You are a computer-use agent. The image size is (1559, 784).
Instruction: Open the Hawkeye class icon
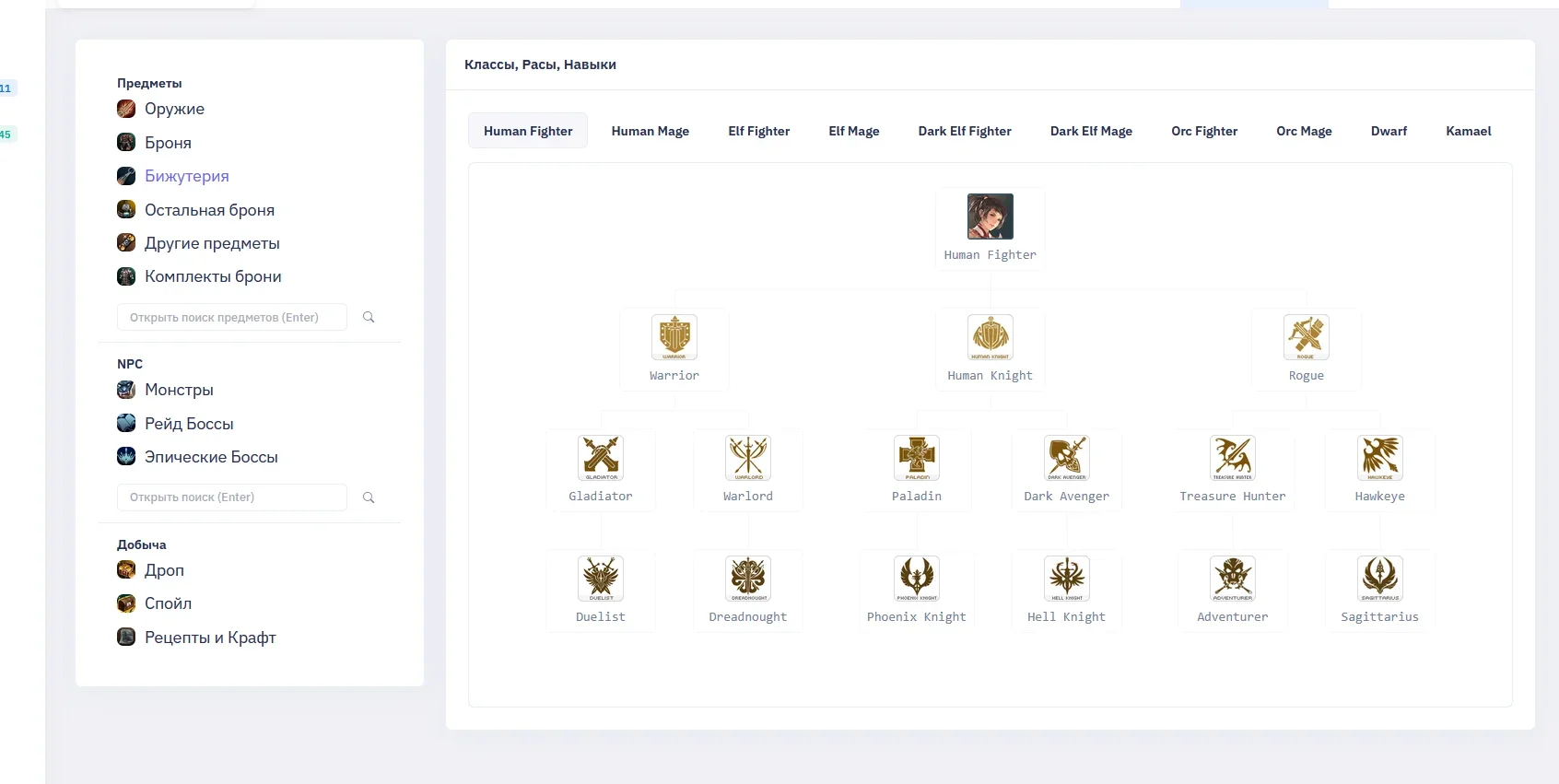point(1380,458)
